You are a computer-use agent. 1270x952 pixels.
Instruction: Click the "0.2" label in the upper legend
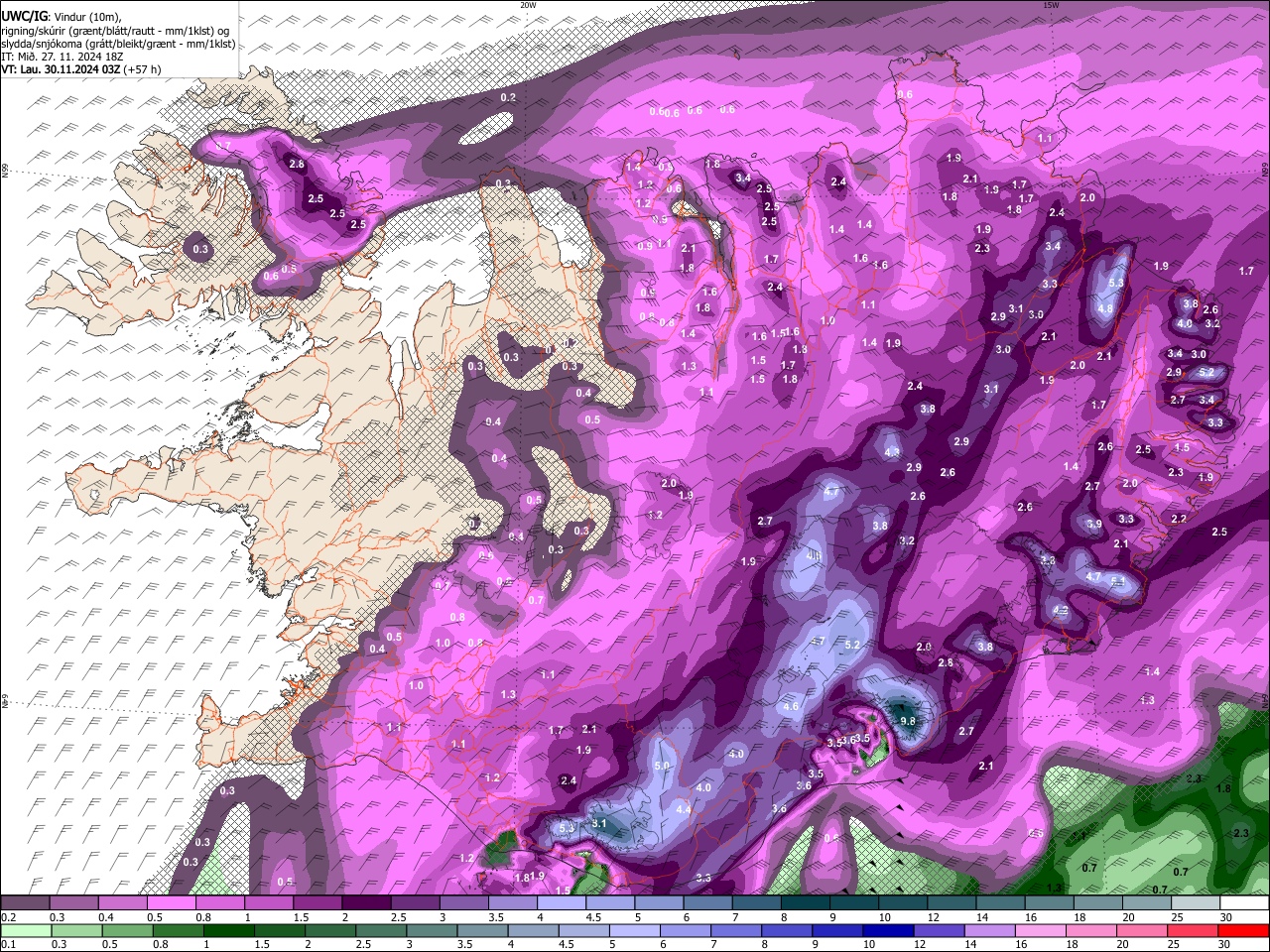click(x=8, y=917)
